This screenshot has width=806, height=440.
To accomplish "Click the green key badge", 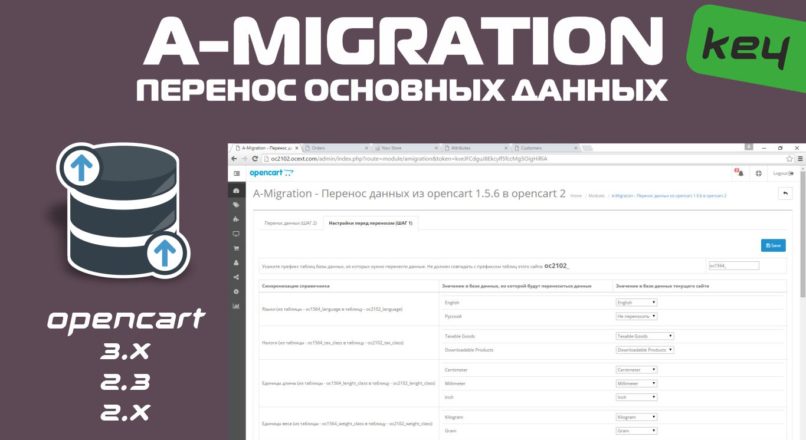I will point(747,48).
